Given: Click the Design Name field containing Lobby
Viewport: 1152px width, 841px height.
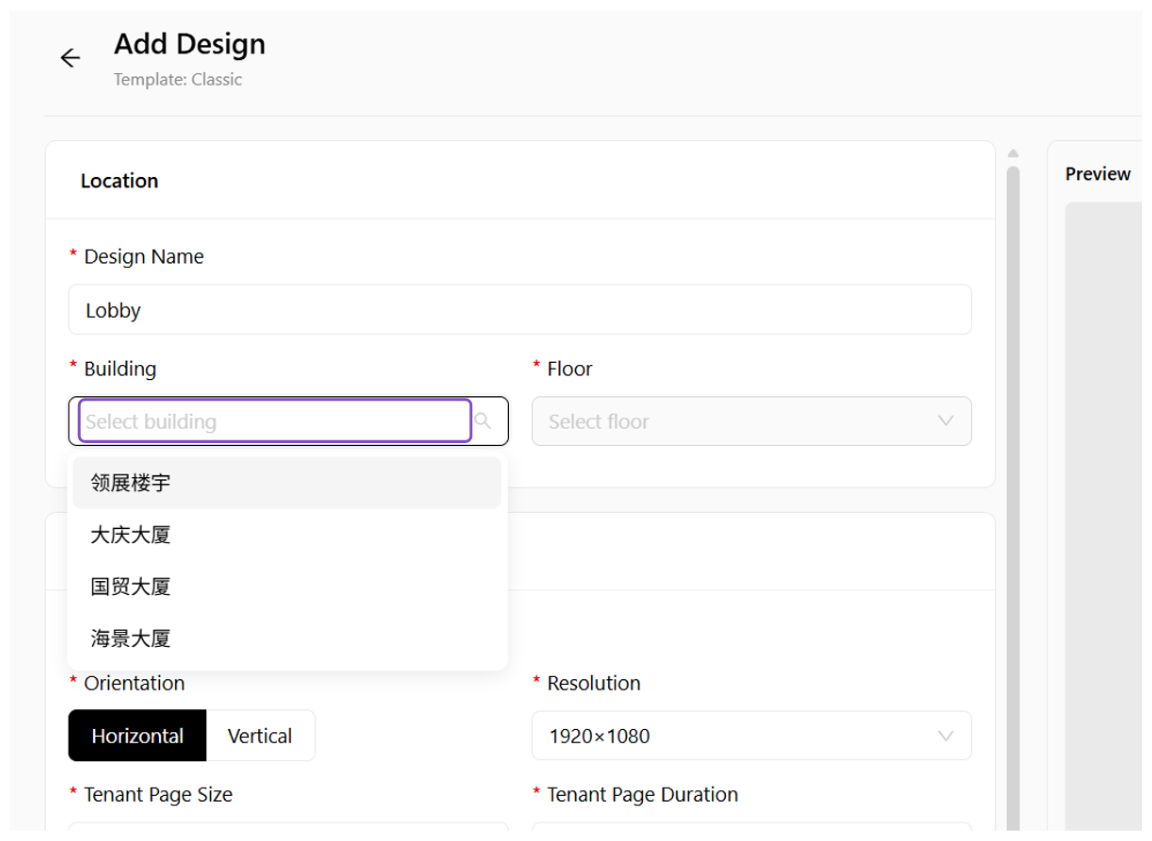Looking at the screenshot, I should pos(520,310).
